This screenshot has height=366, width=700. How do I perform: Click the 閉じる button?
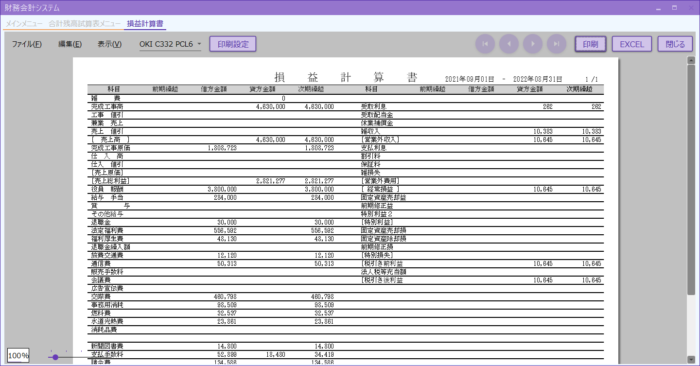coord(675,44)
